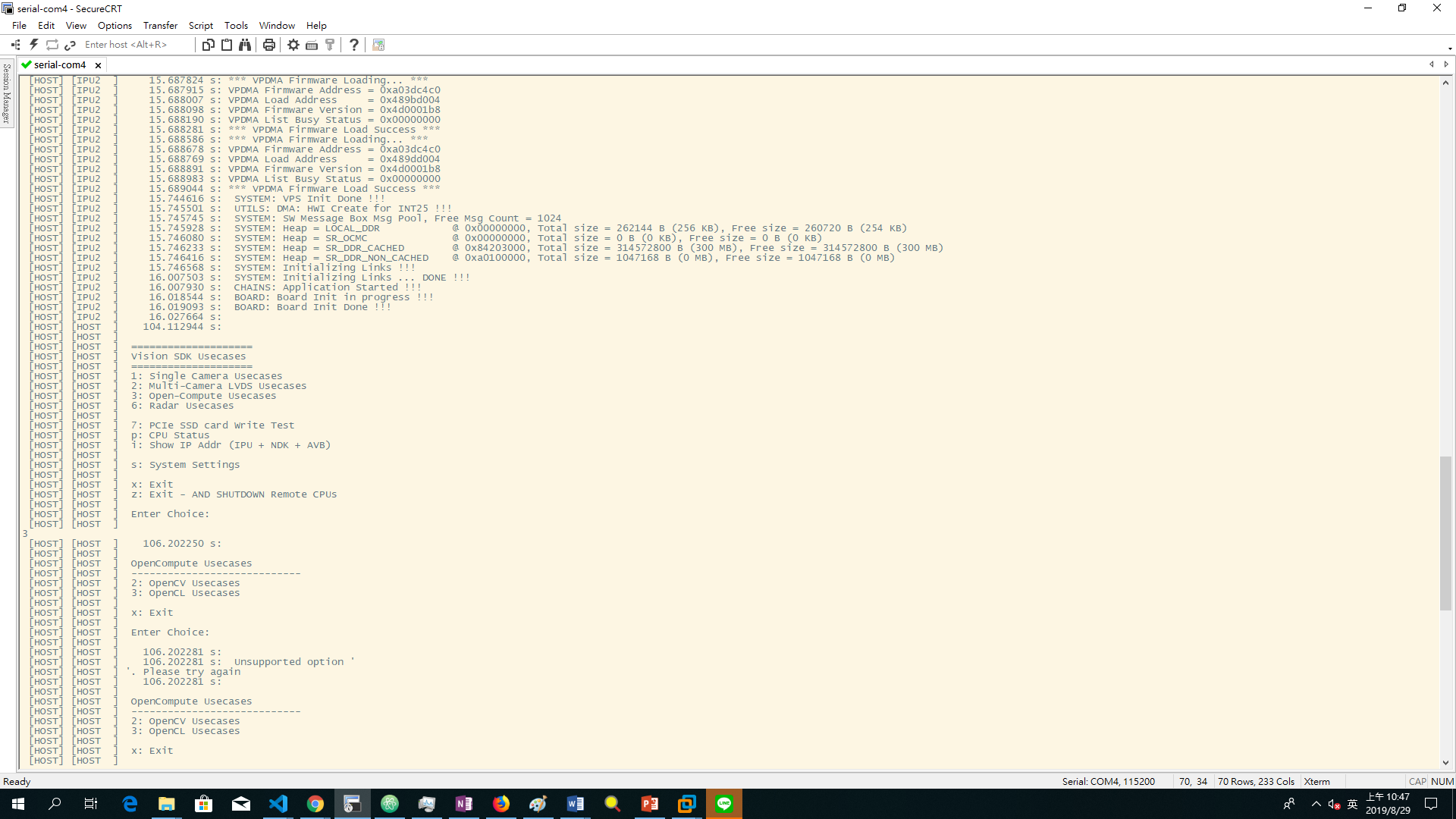Click the Session Manager connect icon
This screenshot has height=819, width=1456.
coord(16,45)
